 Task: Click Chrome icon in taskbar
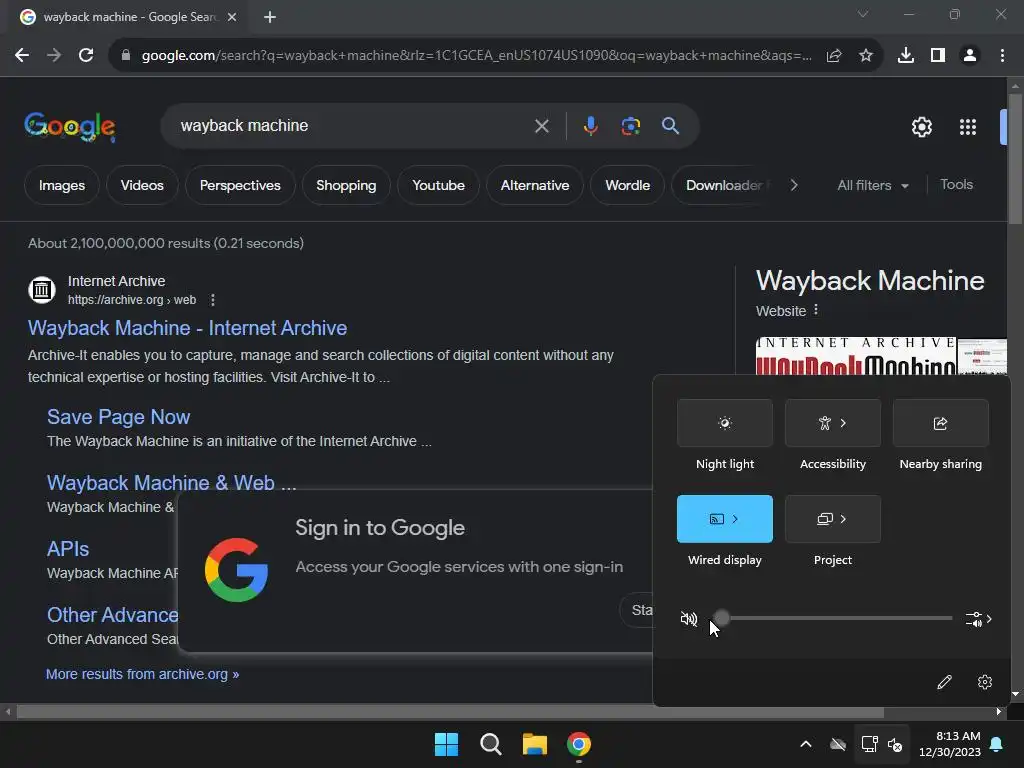tap(579, 744)
